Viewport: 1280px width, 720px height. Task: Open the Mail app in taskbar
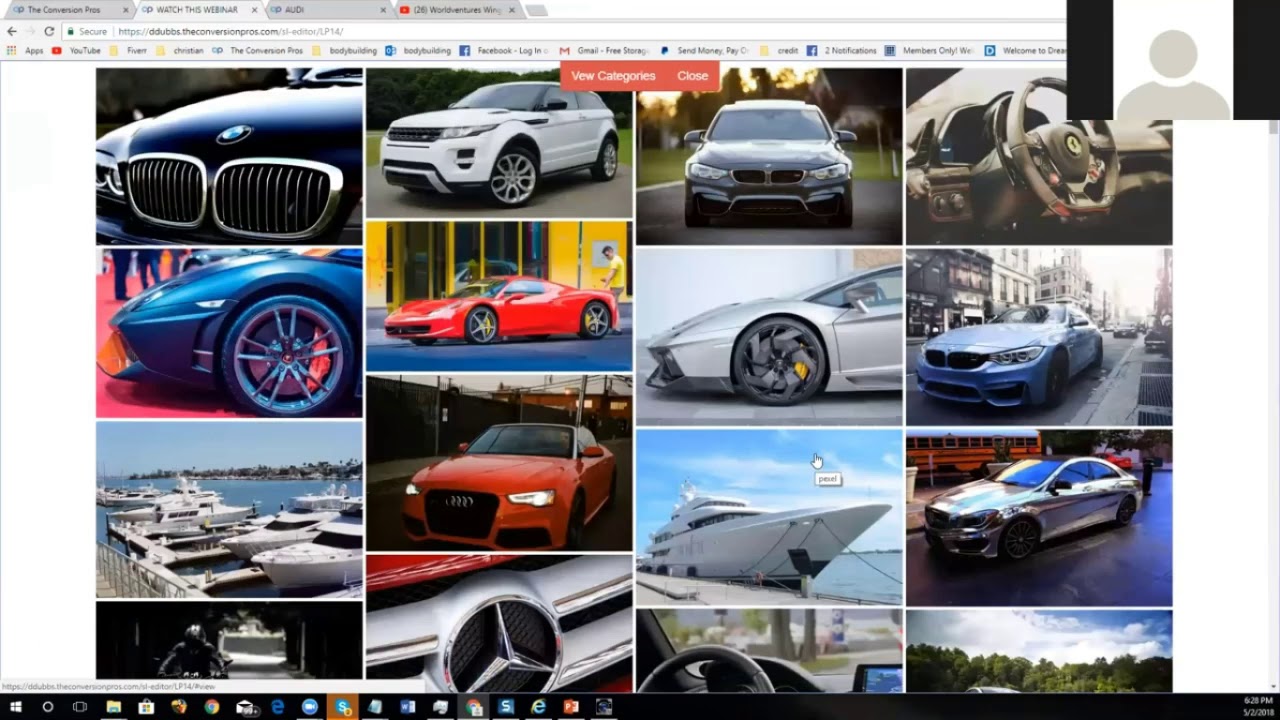tap(247, 707)
